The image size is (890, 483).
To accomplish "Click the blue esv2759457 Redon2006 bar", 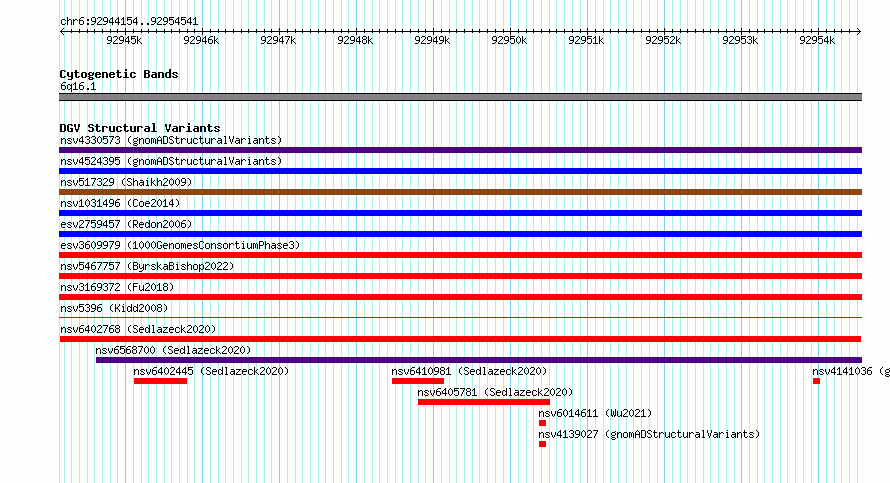I will pyautogui.click(x=460, y=234).
